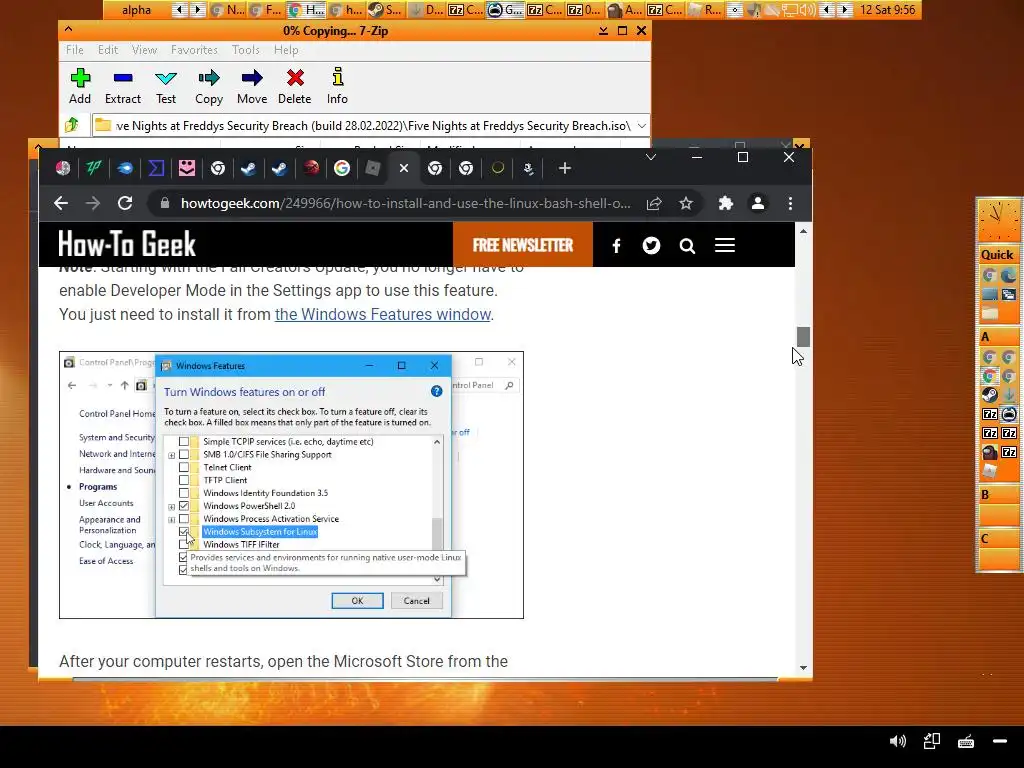Screen dimensions: 1024x768
Task: Open How-To Geek's Twitter page
Action: 651,246
